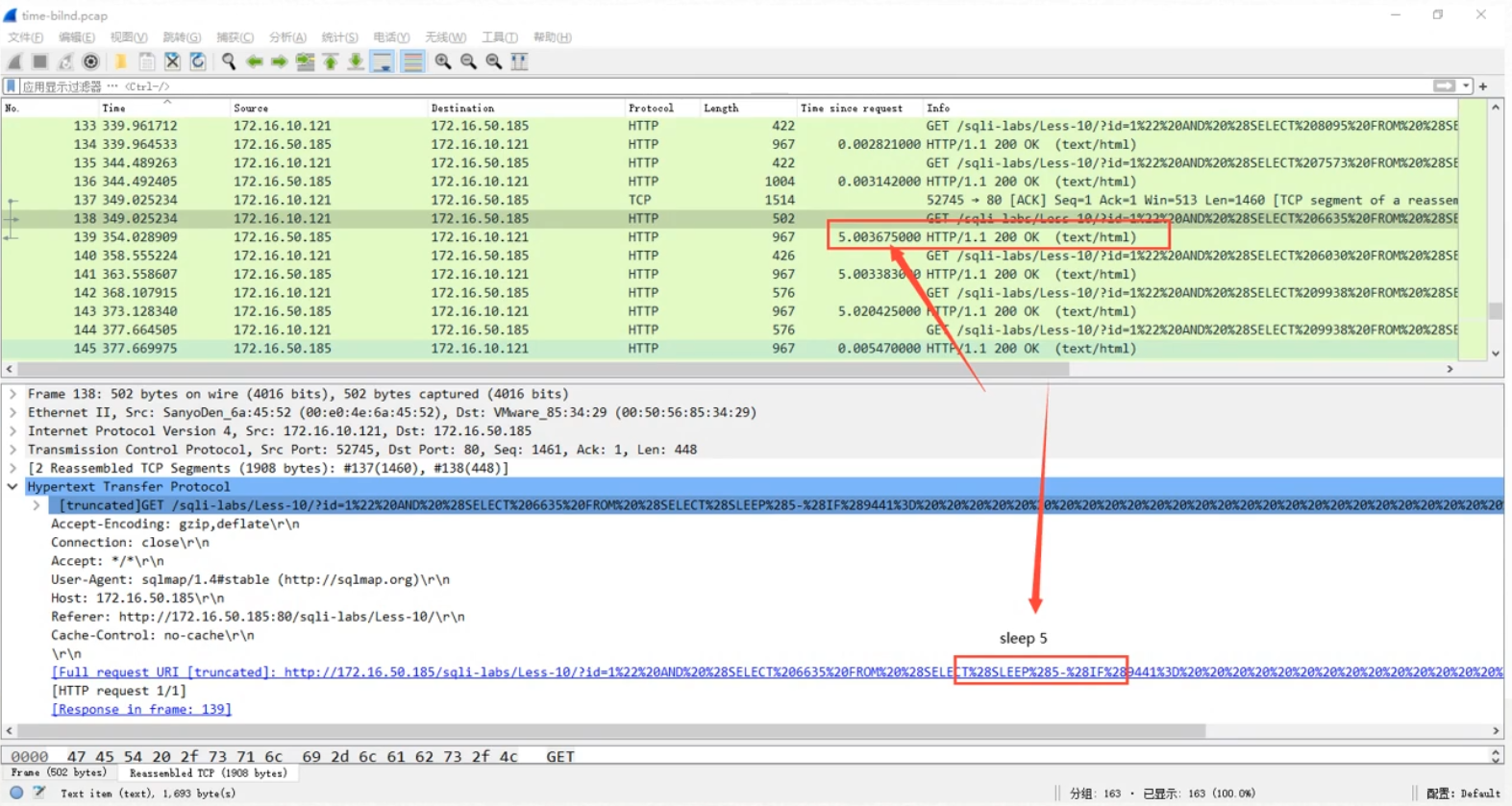Open display filter bookmark icon

point(12,86)
